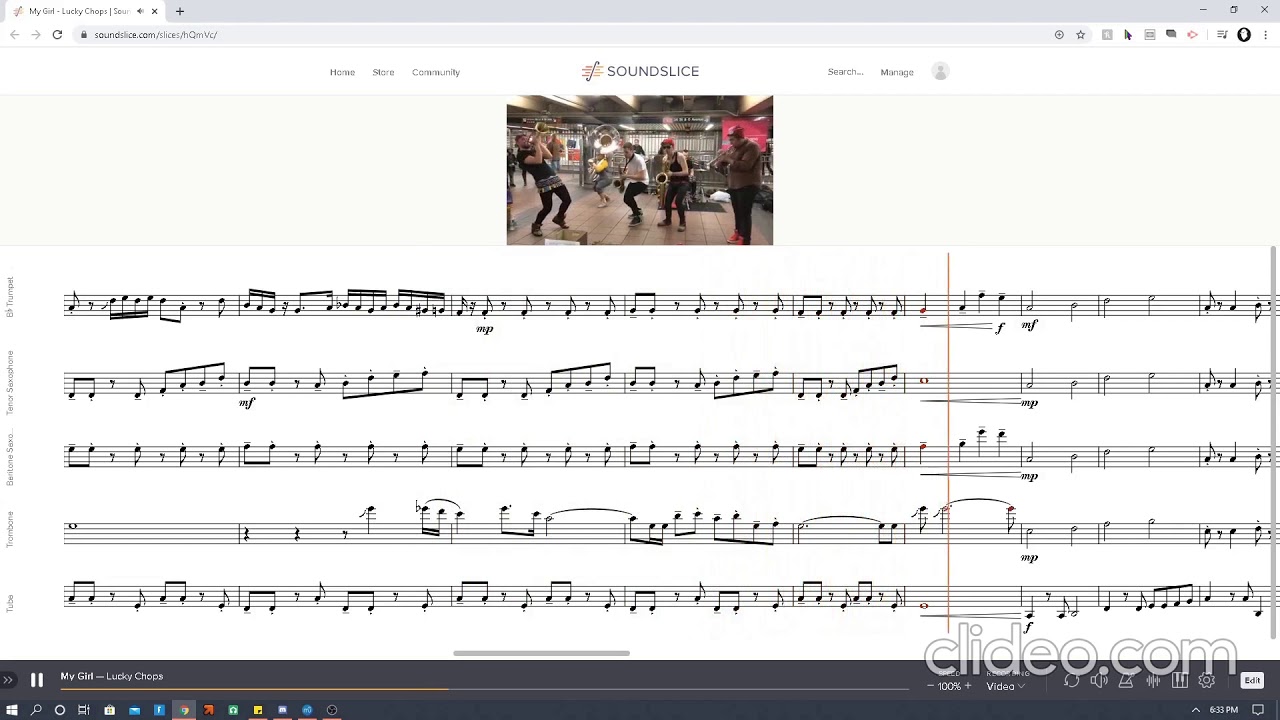Click the first gray extension icon

(x=1107, y=35)
